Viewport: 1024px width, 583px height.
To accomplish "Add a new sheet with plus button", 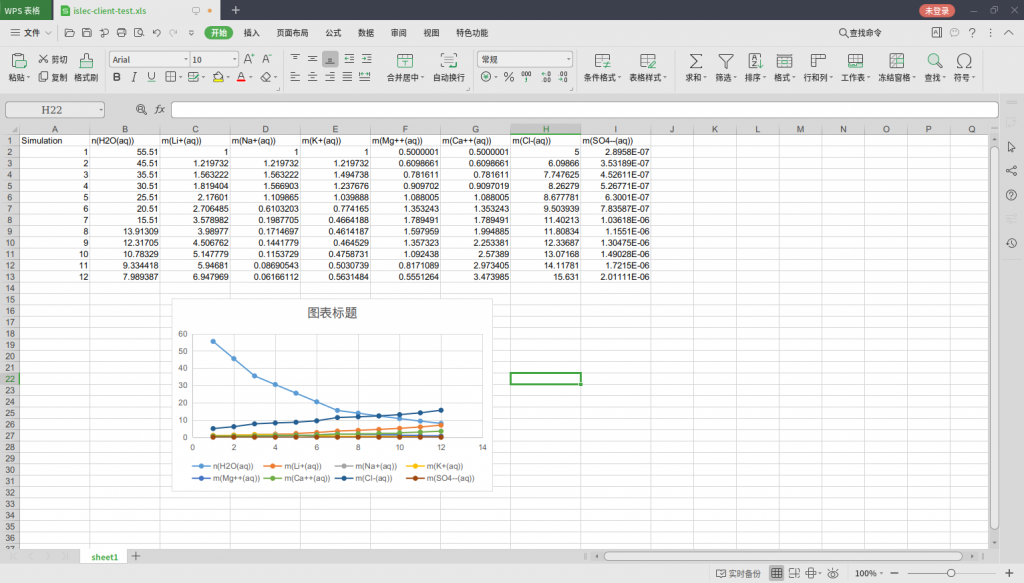I will tap(136, 556).
